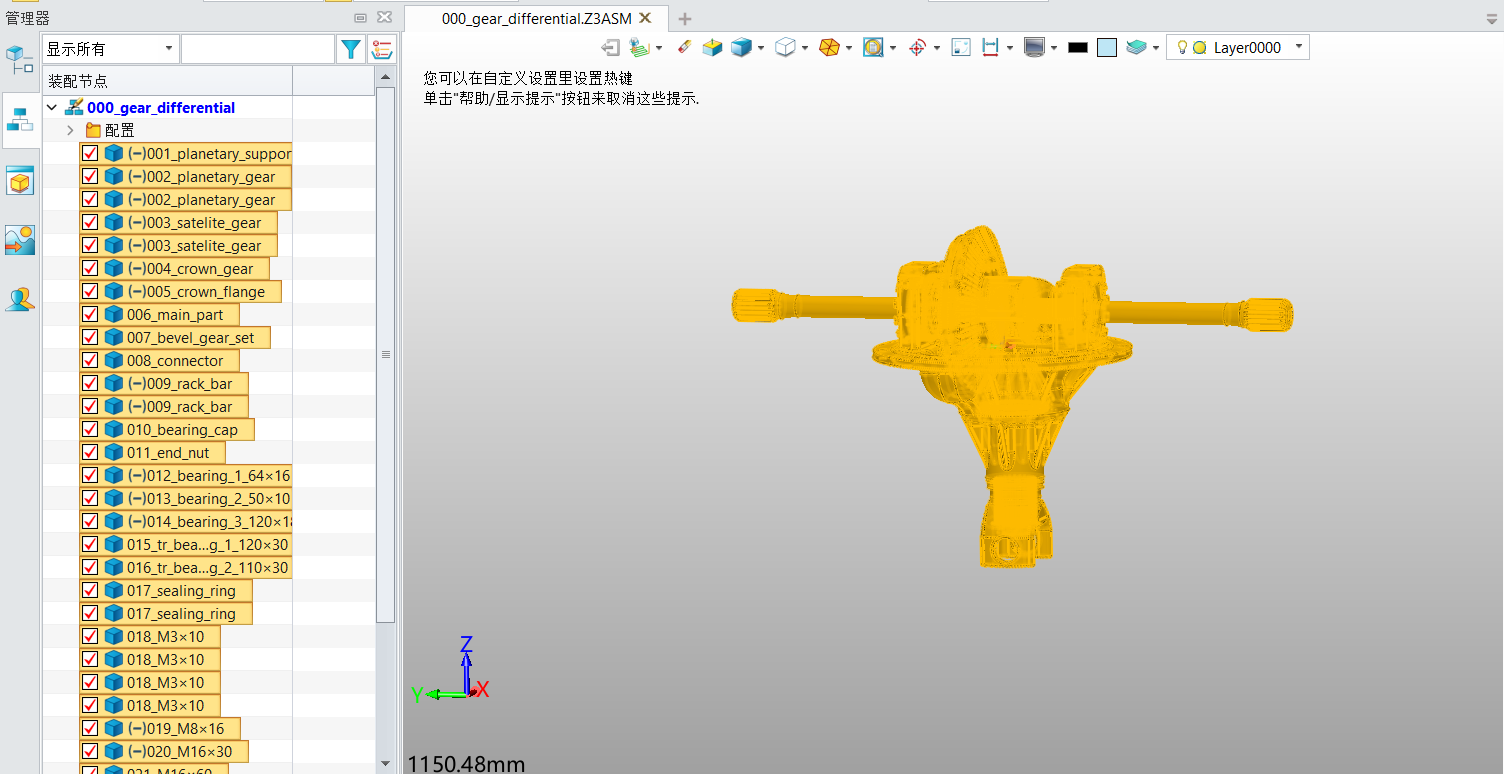Open the user role sidebar icon
The image size is (1504, 774).
pyautogui.click(x=20, y=299)
